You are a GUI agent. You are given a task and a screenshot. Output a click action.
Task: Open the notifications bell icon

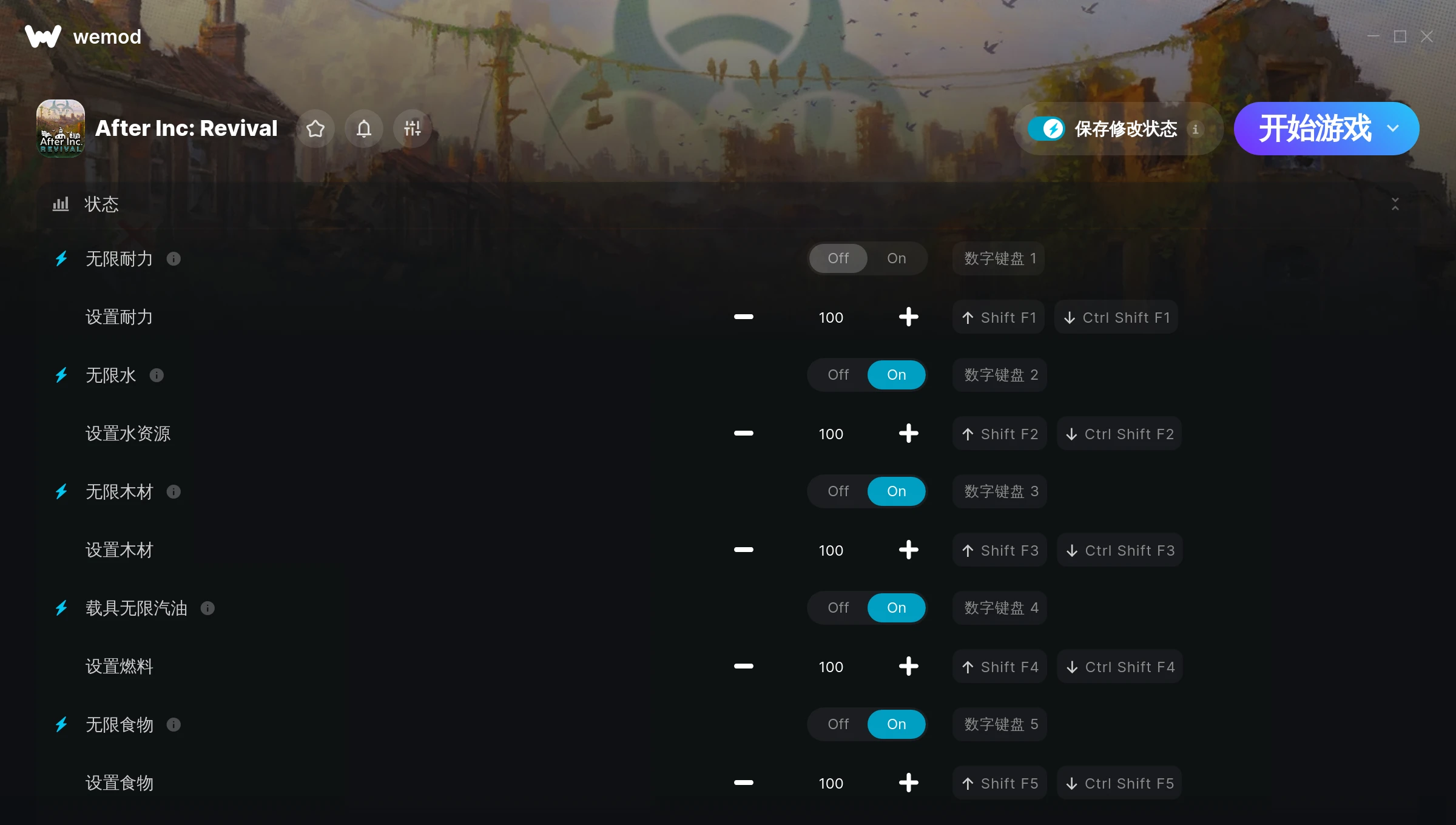point(364,129)
